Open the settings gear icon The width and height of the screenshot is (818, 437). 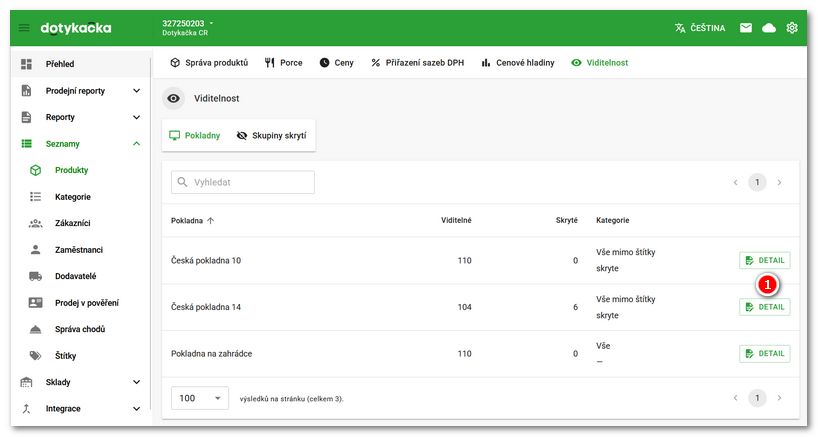coord(792,28)
